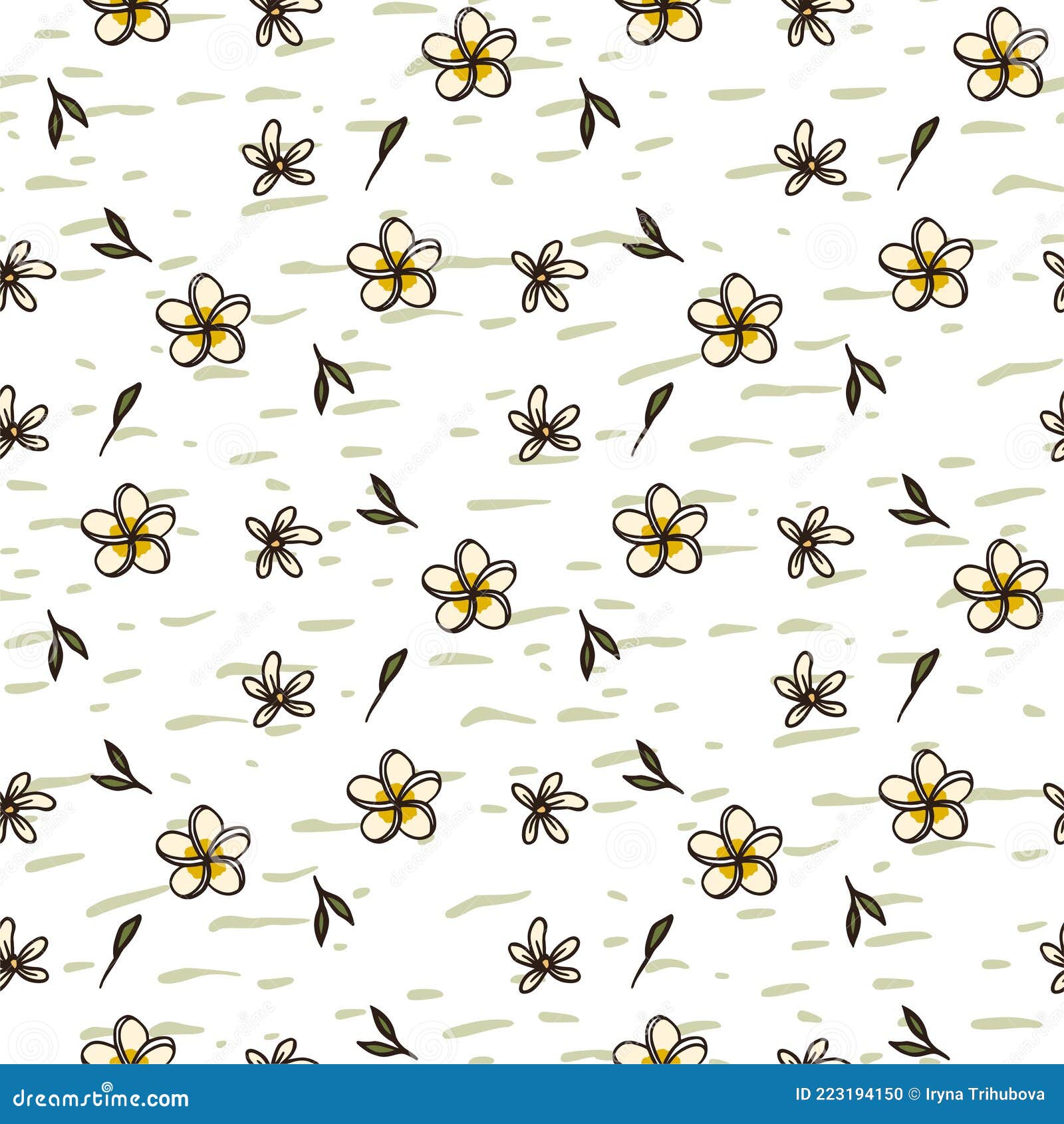Image resolution: width=1064 pixels, height=1124 pixels.
Task: Select the image ID 223194150 text
Action: 849,1095
